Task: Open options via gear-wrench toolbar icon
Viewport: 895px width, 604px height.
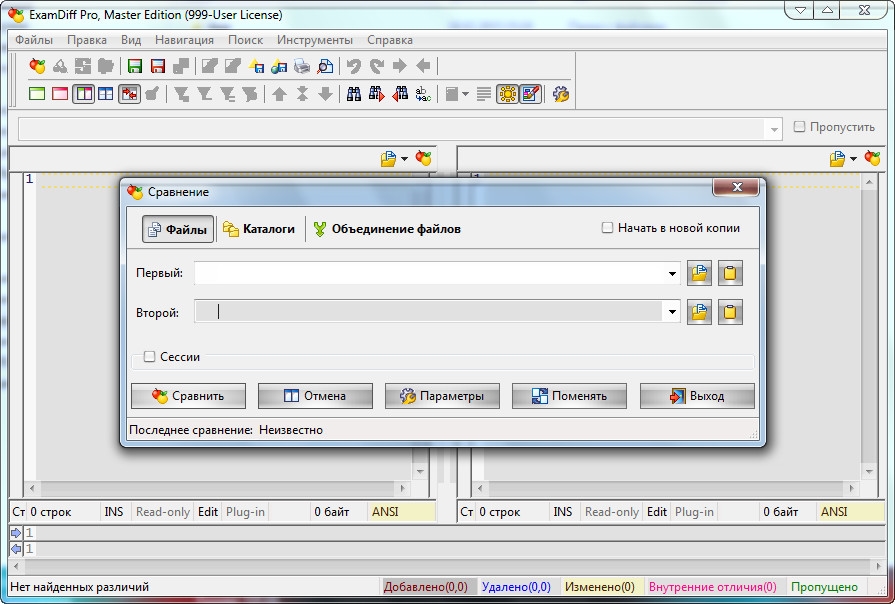Action: tap(561, 94)
